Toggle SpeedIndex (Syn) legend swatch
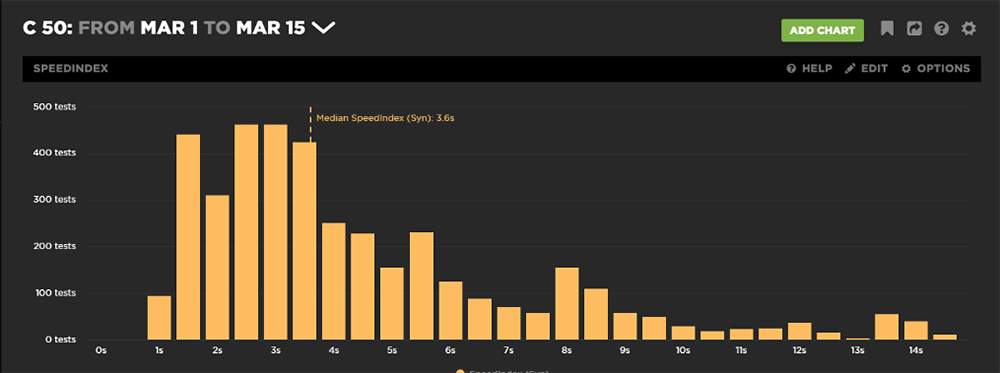The width and height of the screenshot is (1000, 373). pyautogui.click(x=460, y=371)
